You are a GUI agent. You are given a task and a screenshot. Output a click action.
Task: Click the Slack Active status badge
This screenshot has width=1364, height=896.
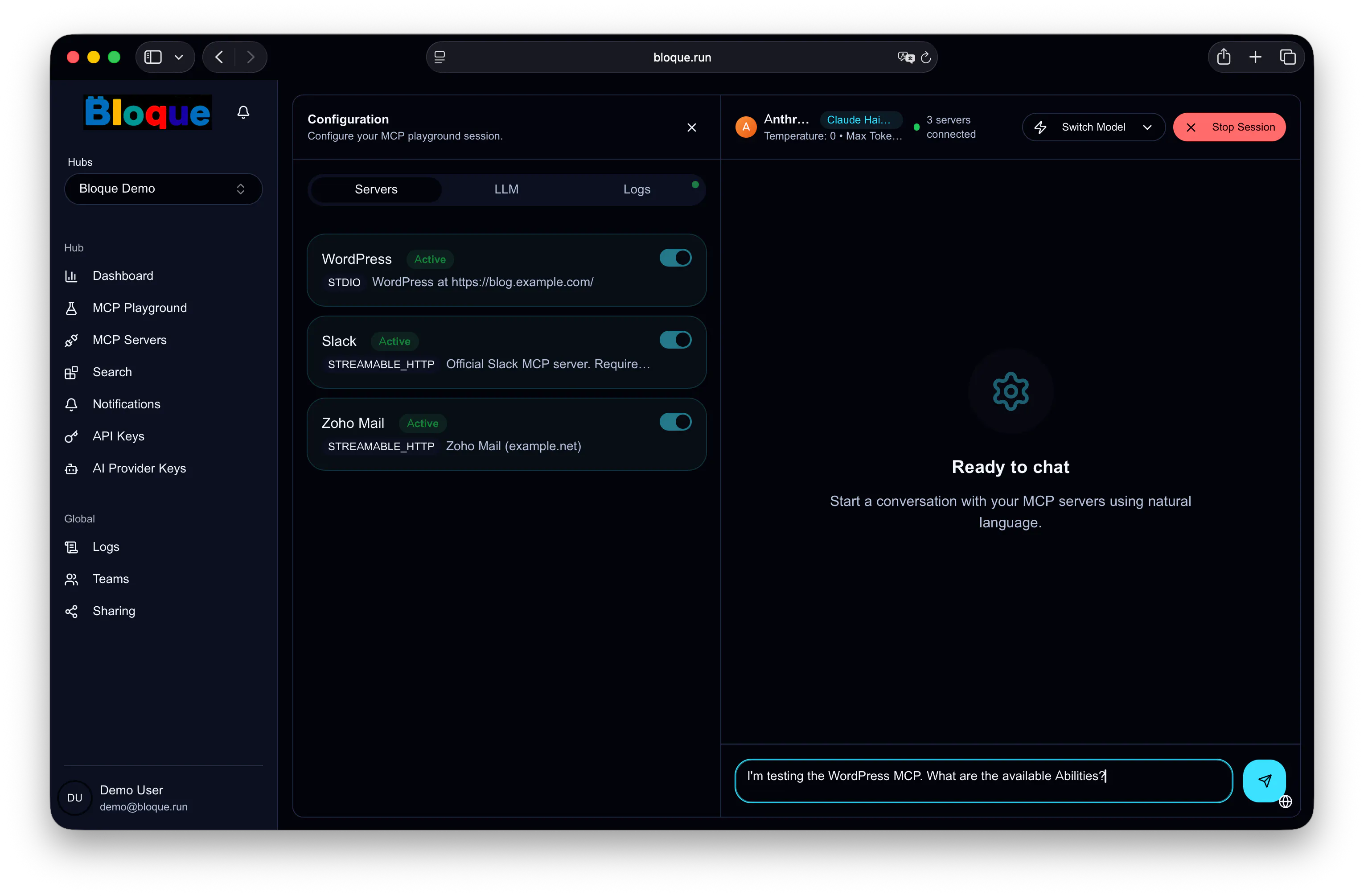point(394,341)
